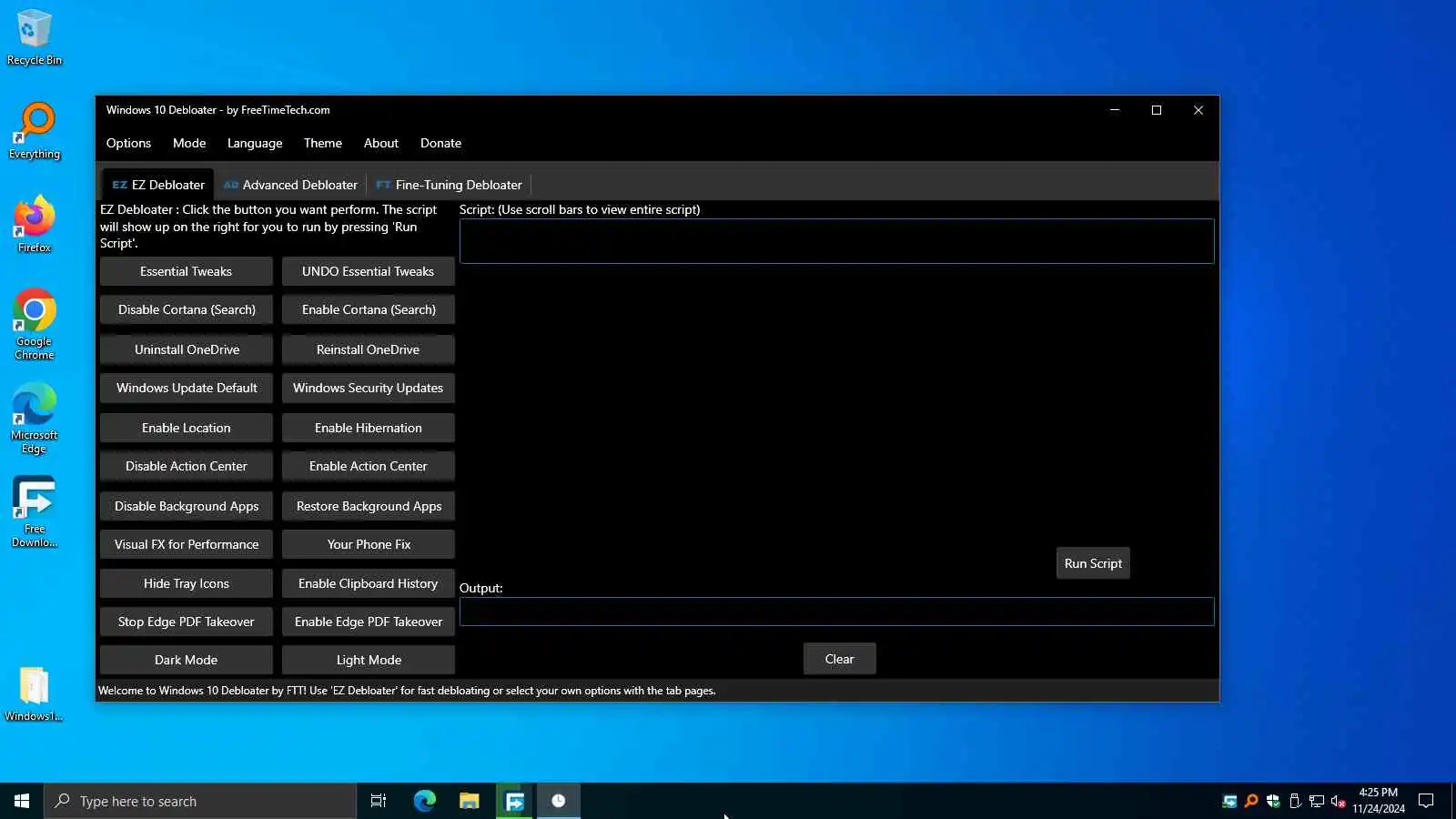This screenshot has width=1456, height=819.
Task: Launch Microsoft Edge from the taskbar
Action: pos(424,801)
